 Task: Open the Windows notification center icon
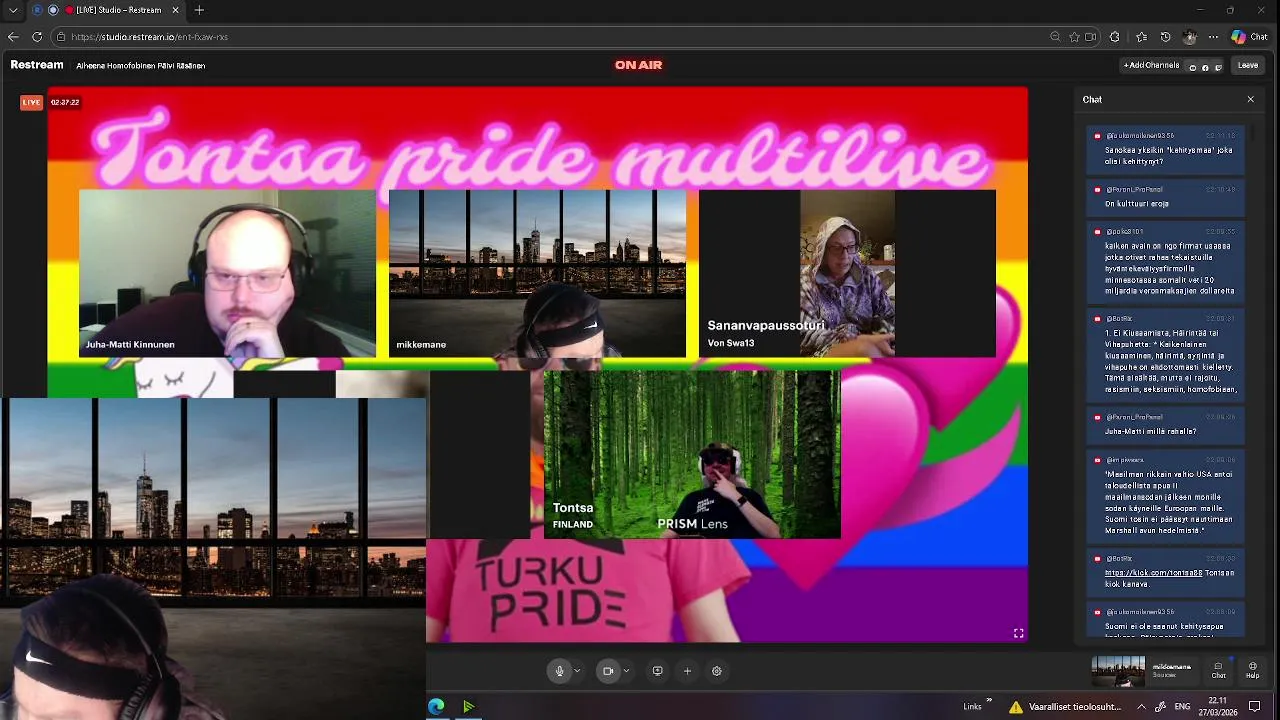tap(1254, 707)
